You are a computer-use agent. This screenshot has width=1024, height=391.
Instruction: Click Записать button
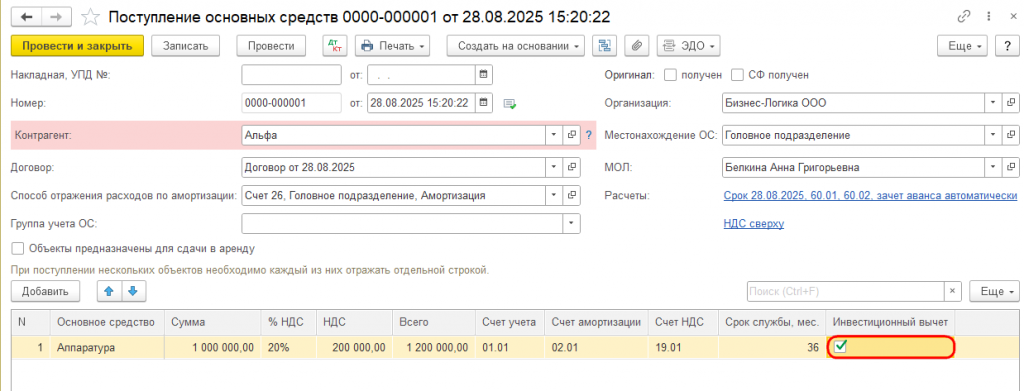click(185, 46)
